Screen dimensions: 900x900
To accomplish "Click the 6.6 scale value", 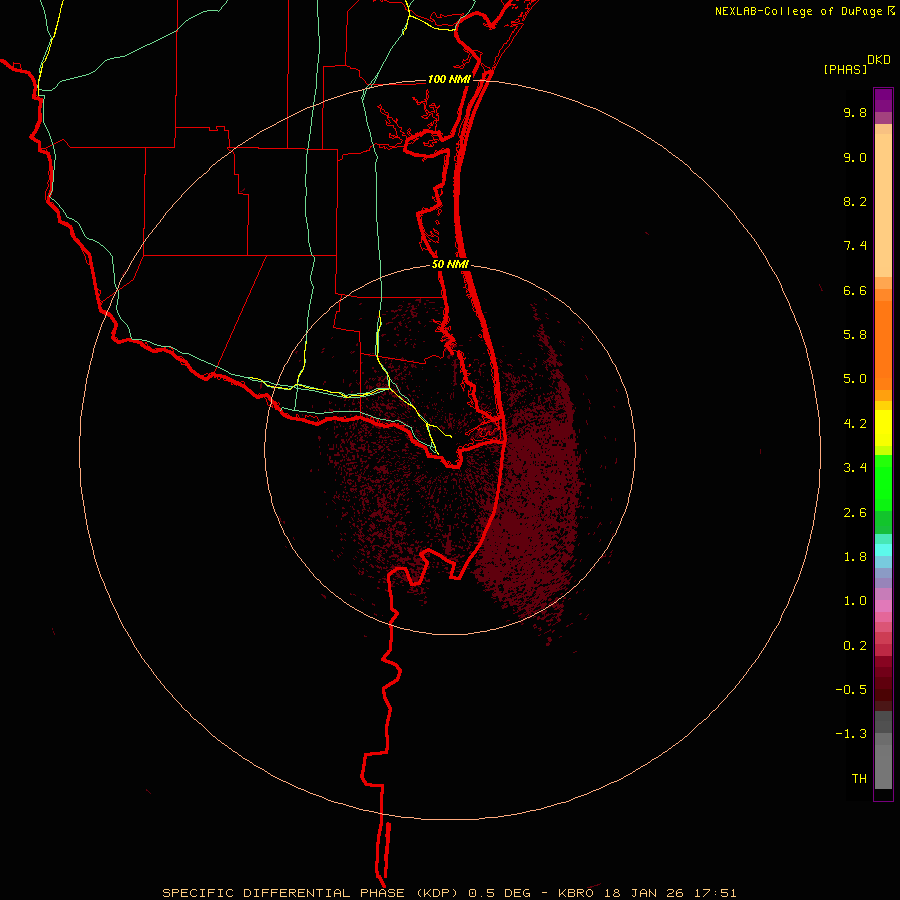I will (x=855, y=290).
